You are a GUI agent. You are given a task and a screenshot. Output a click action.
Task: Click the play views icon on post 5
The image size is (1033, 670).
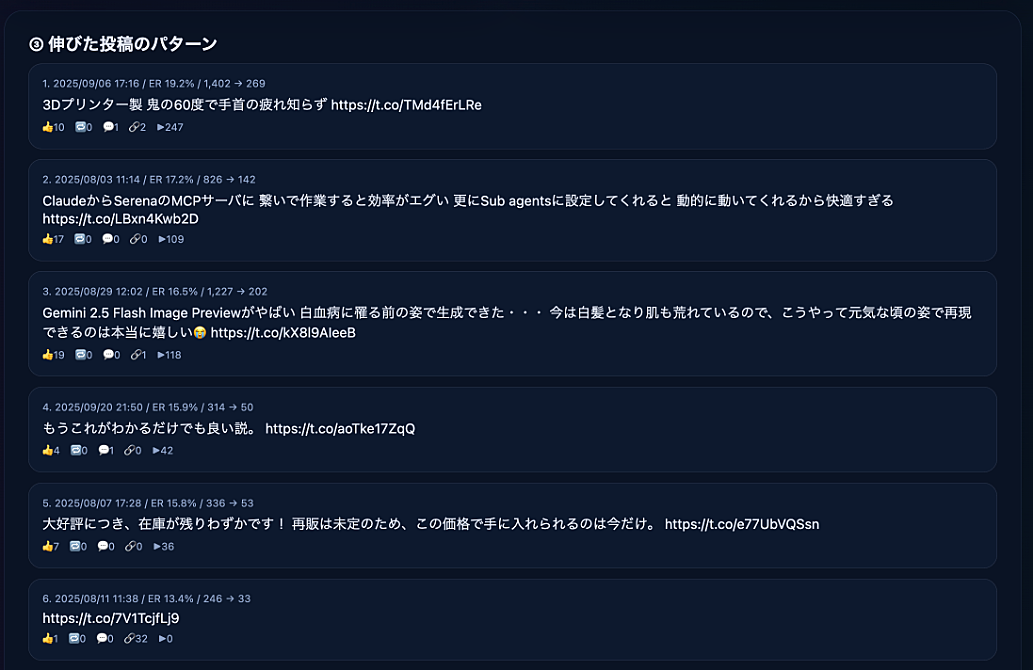(156, 547)
